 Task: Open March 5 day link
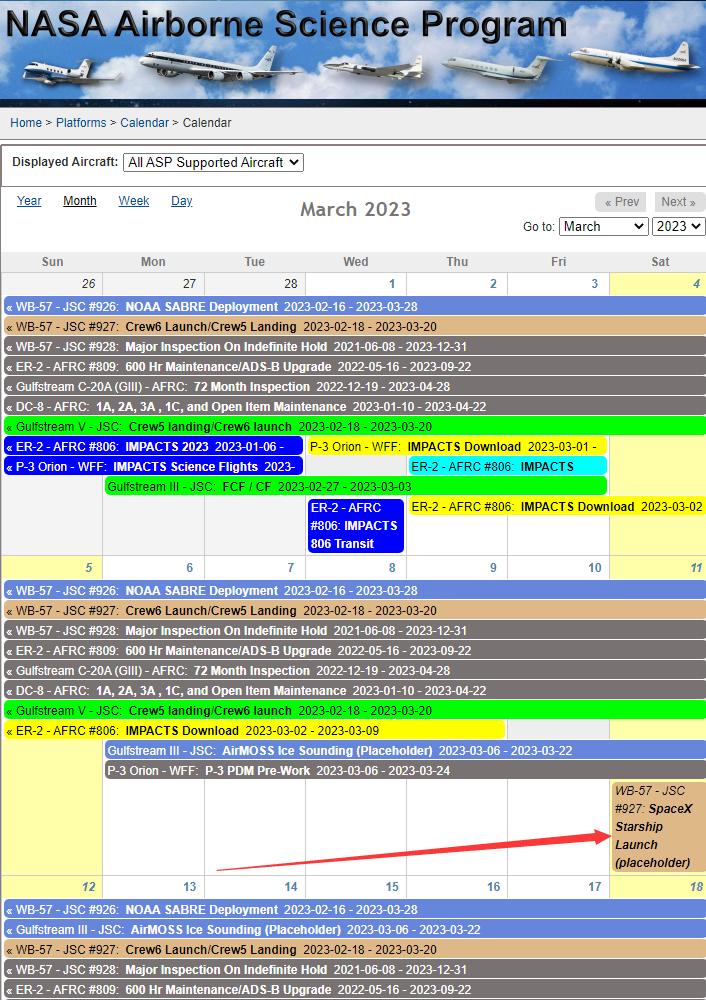(89, 568)
